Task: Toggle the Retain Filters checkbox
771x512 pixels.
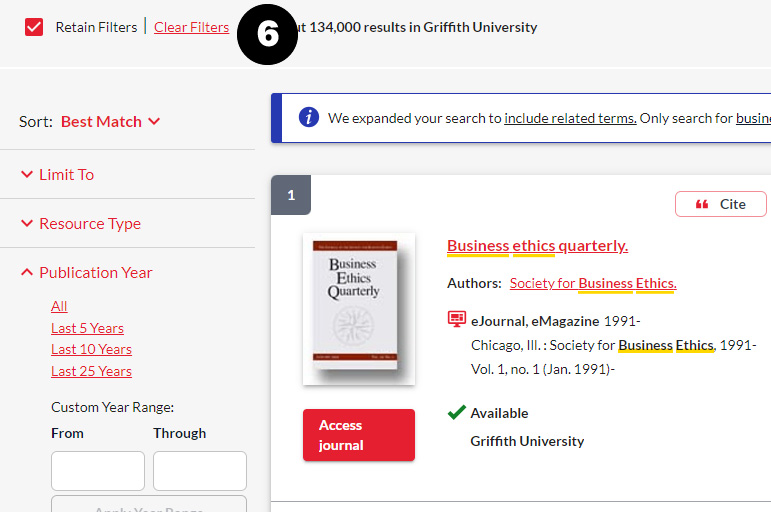Action: pyautogui.click(x=35, y=27)
